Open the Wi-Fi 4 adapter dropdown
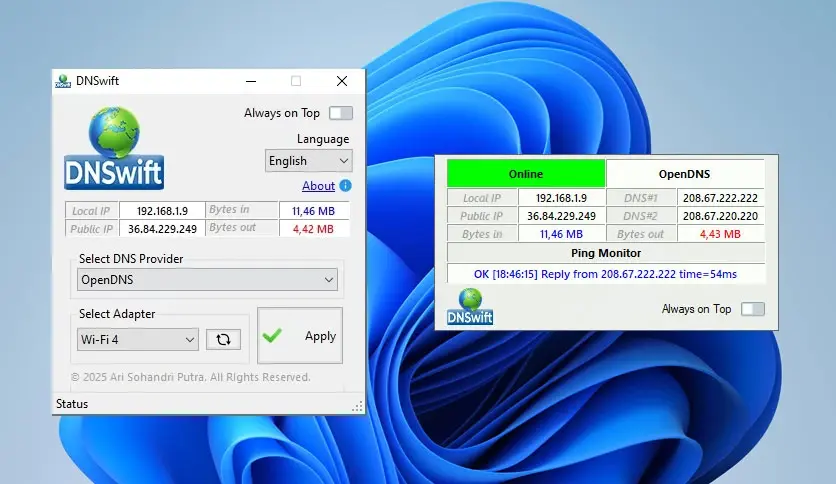The width and height of the screenshot is (836, 484). click(138, 339)
